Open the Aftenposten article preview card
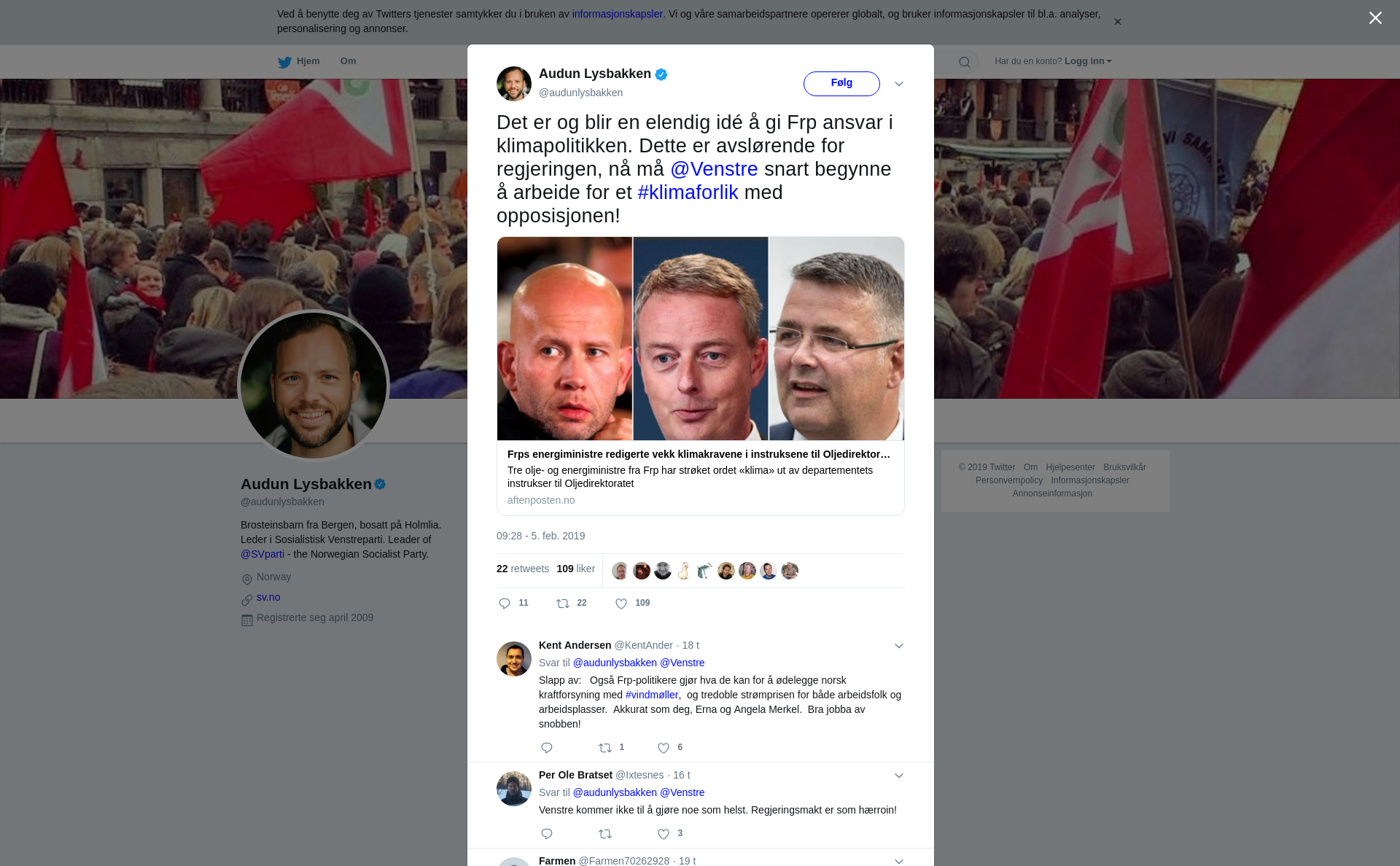Viewport: 1400px width, 866px height. [x=700, y=376]
